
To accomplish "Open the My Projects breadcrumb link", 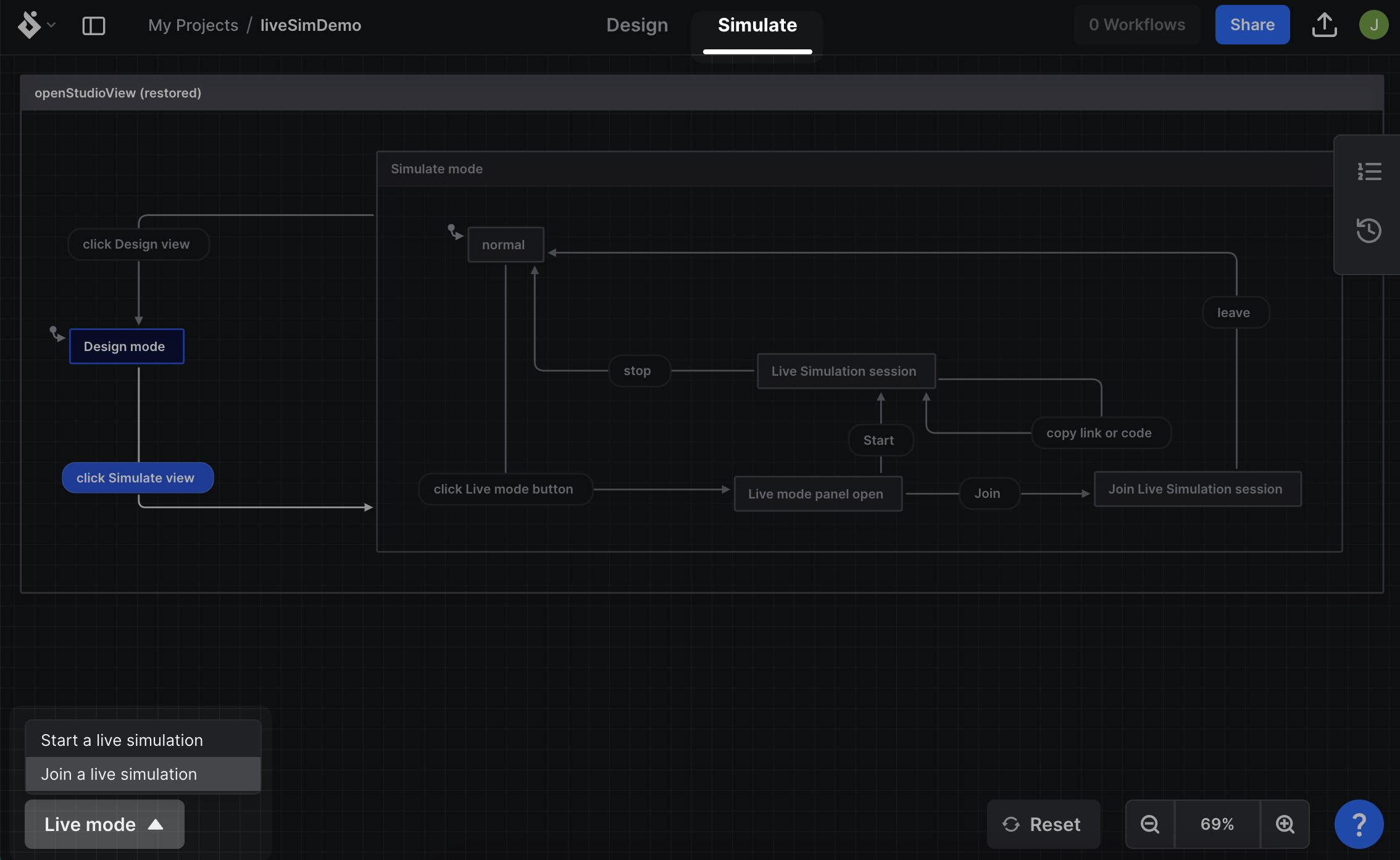I will [193, 25].
